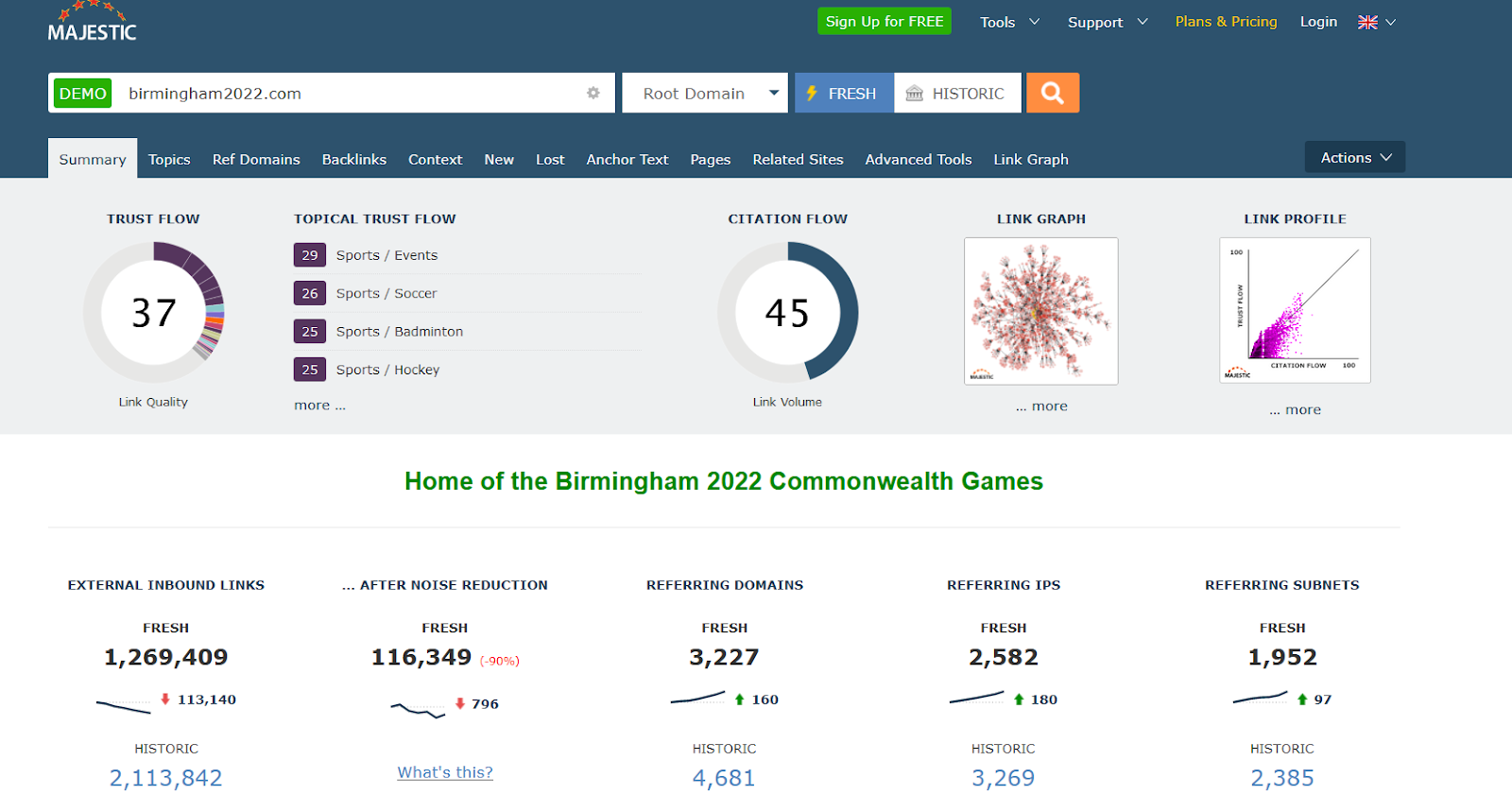This screenshot has width=1512, height=795.
Task: Expand the Support menu
Action: pyautogui.click(x=1108, y=22)
